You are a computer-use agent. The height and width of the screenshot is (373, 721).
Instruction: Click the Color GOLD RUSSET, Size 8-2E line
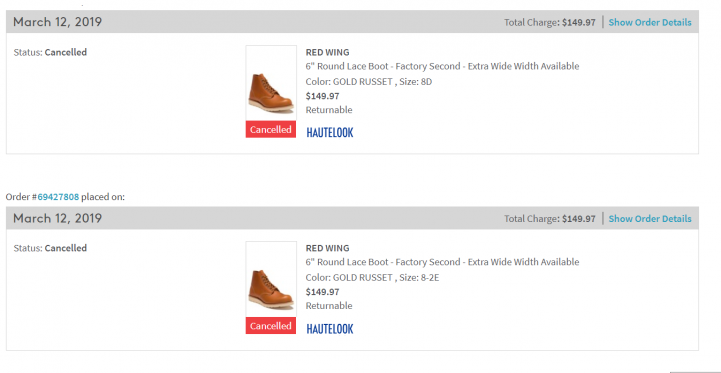(x=372, y=278)
